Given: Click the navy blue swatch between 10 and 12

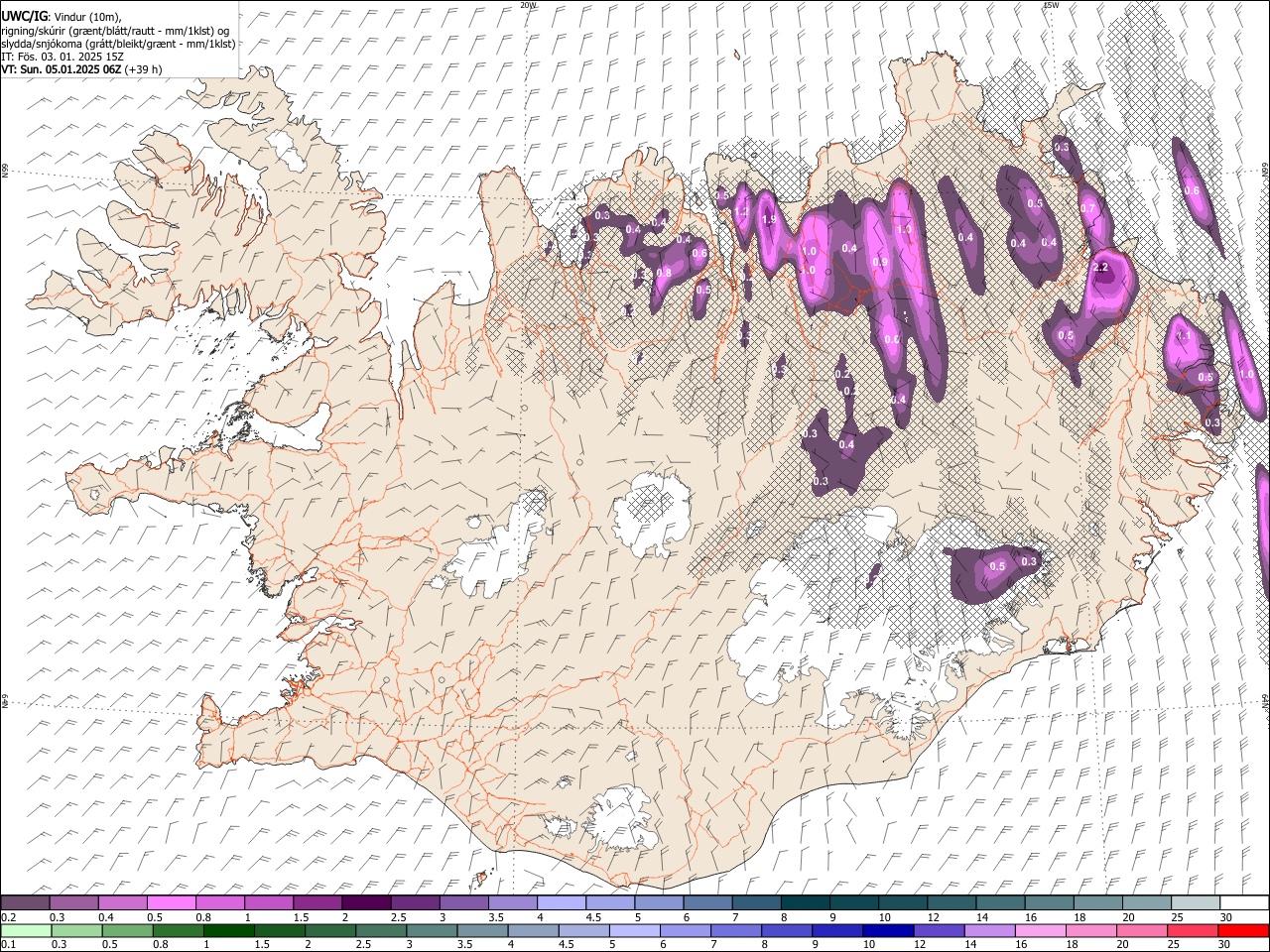Looking at the screenshot, I should 887,930.
